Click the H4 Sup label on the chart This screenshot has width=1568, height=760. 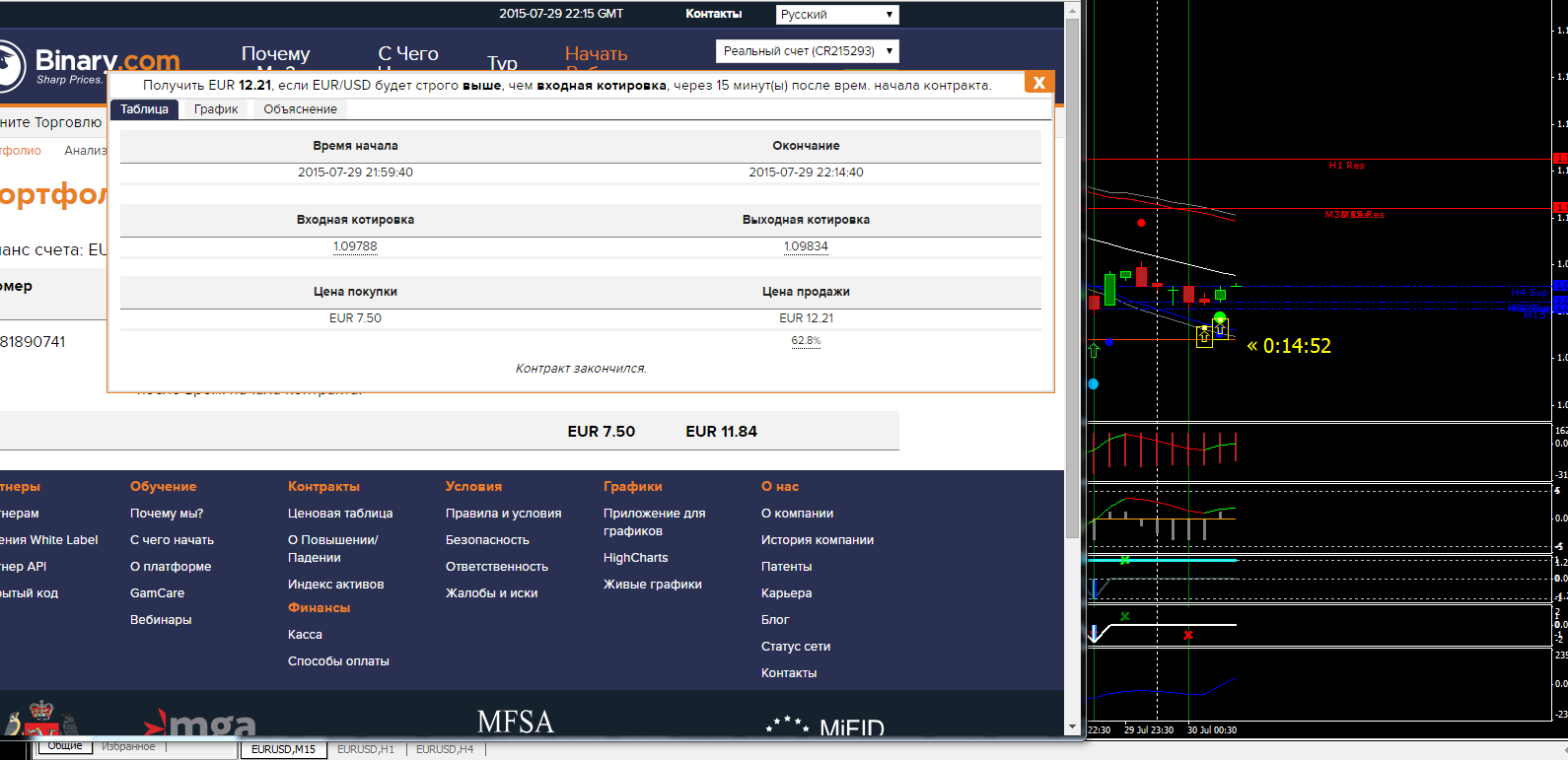(x=1530, y=293)
